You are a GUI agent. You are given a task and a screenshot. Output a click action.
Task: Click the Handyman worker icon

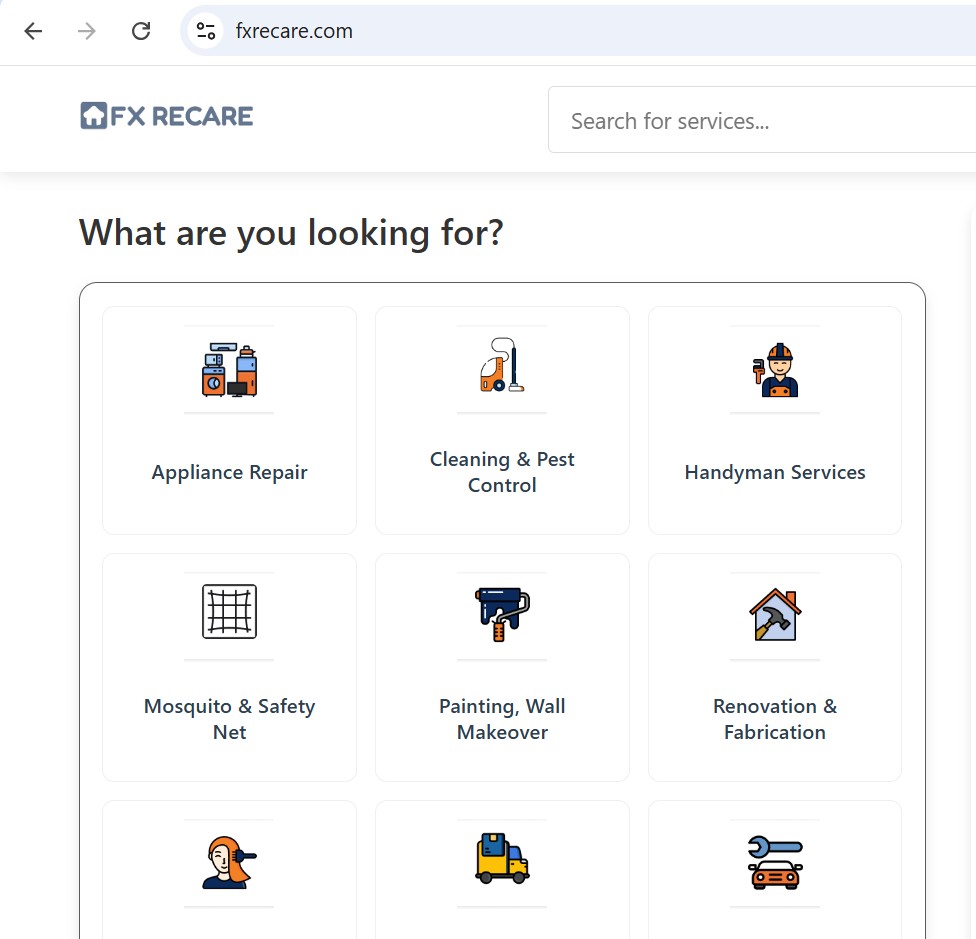click(x=775, y=370)
